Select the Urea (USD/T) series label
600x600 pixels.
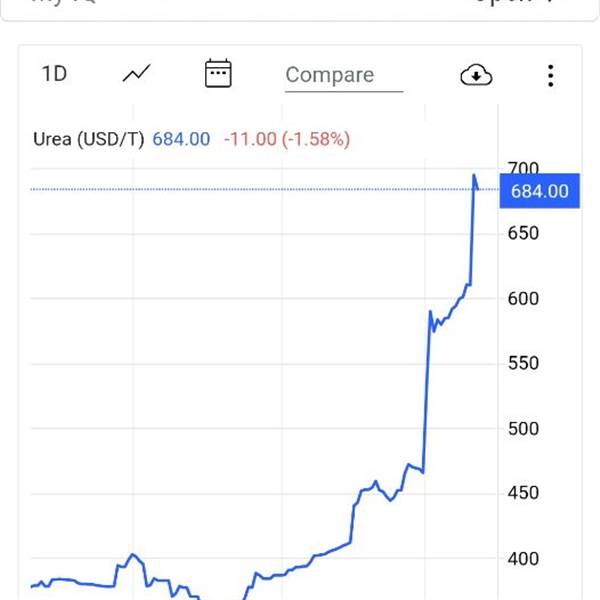[88, 139]
